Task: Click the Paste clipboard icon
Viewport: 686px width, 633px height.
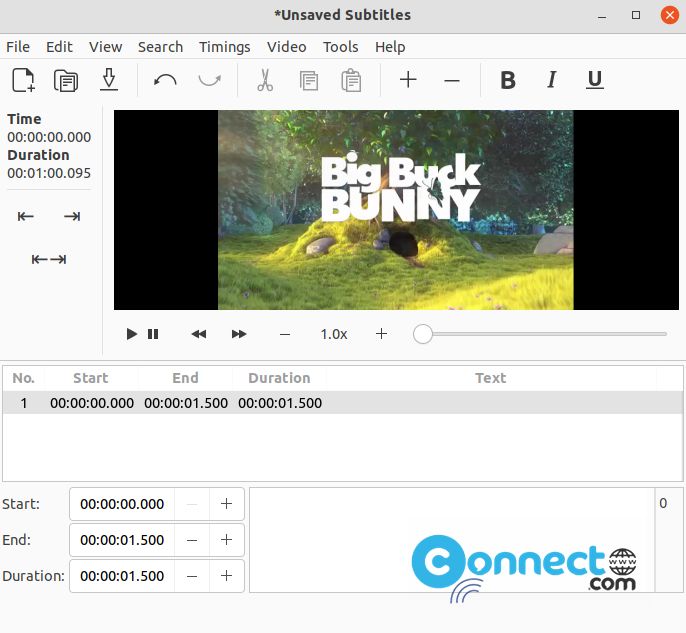Action: (351, 80)
